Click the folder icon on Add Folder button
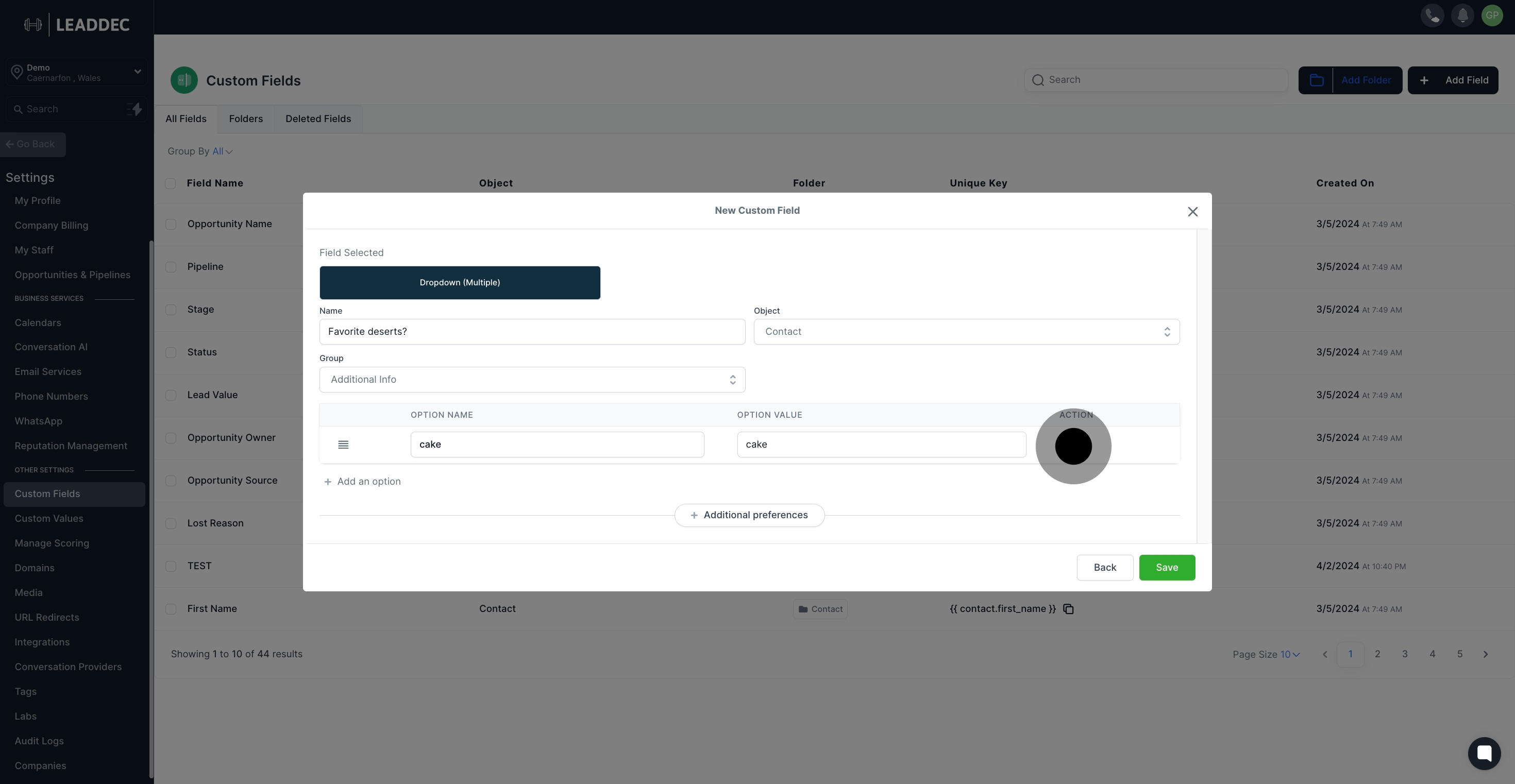The width and height of the screenshot is (1515, 784). pyautogui.click(x=1316, y=80)
